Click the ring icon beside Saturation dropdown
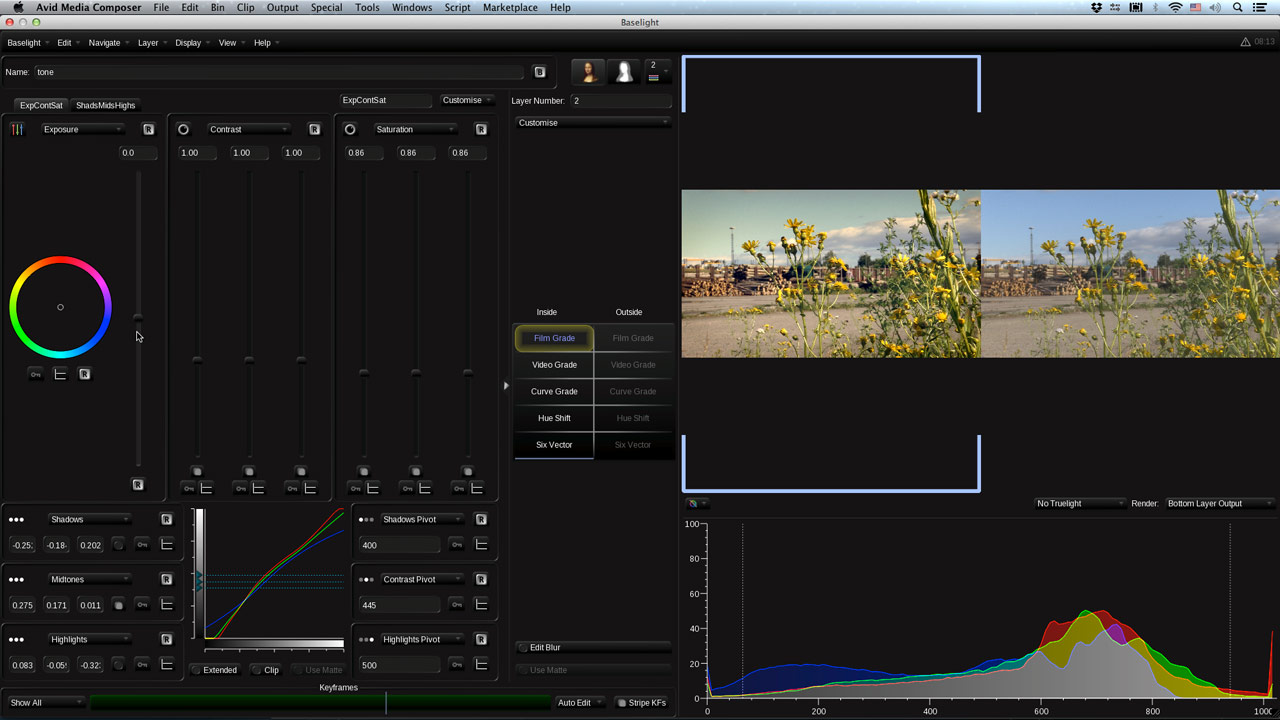1280x720 pixels. [350, 129]
